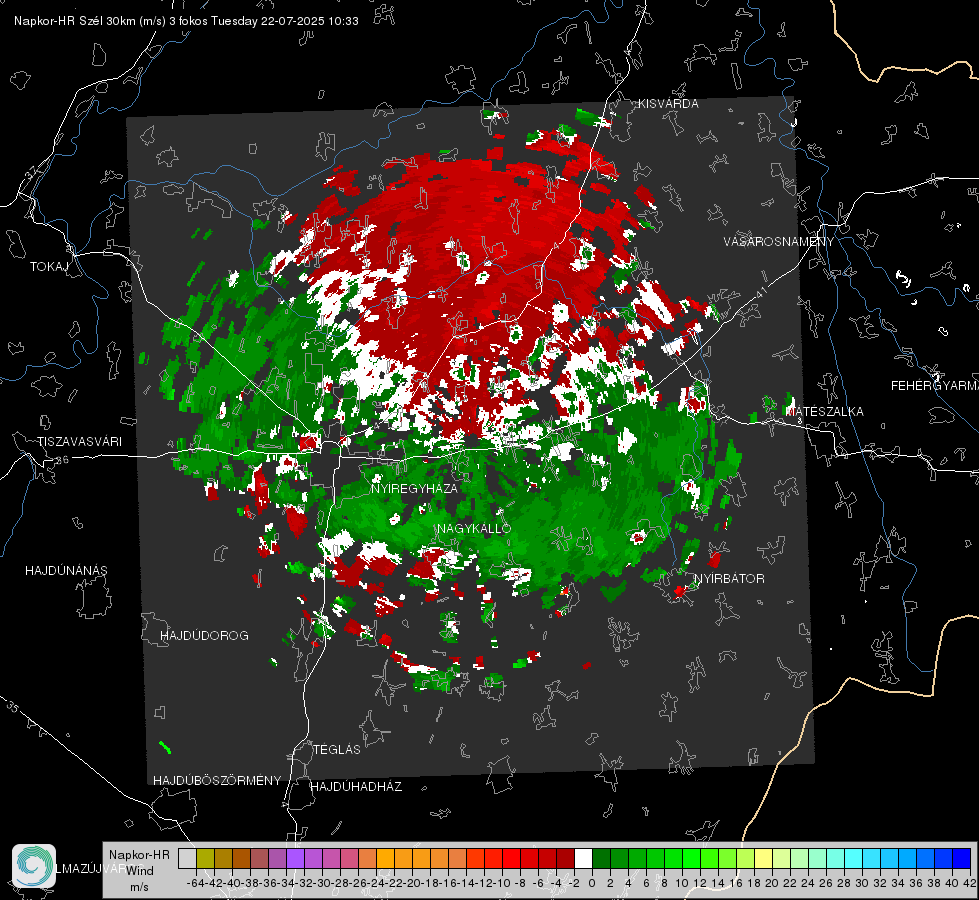Pick the dark green swatch between 0 and 2
The height and width of the screenshot is (900, 979).
(601, 858)
